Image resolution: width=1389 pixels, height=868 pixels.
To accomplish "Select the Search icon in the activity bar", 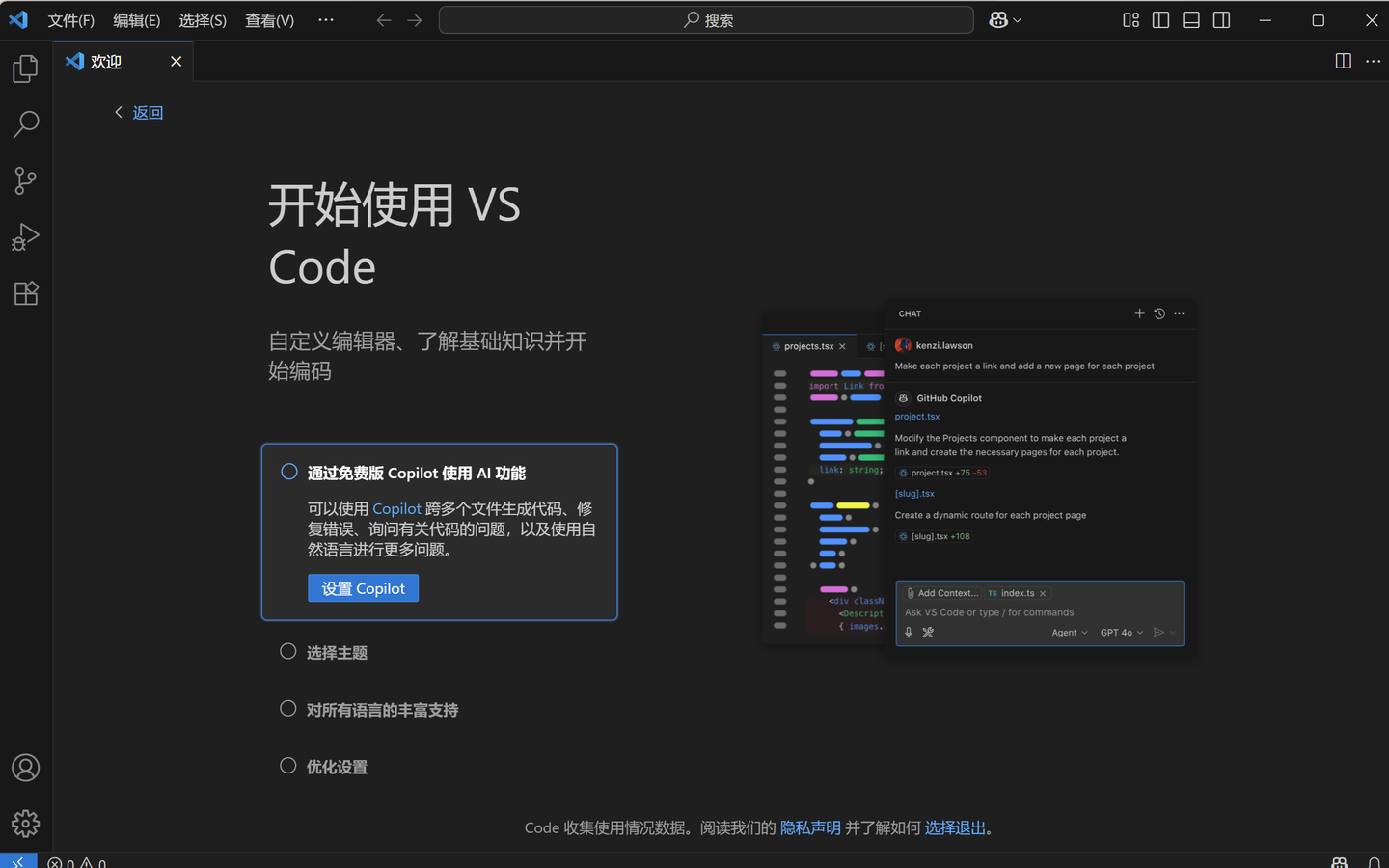I will tap(25, 124).
